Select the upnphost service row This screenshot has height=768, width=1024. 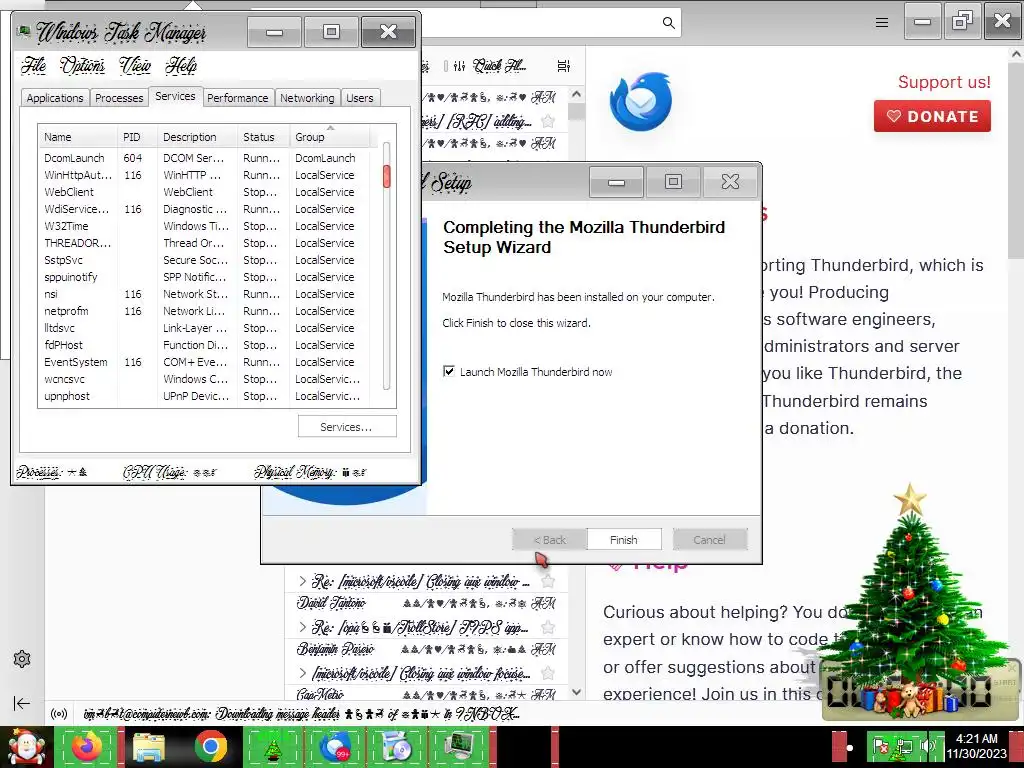click(204, 396)
